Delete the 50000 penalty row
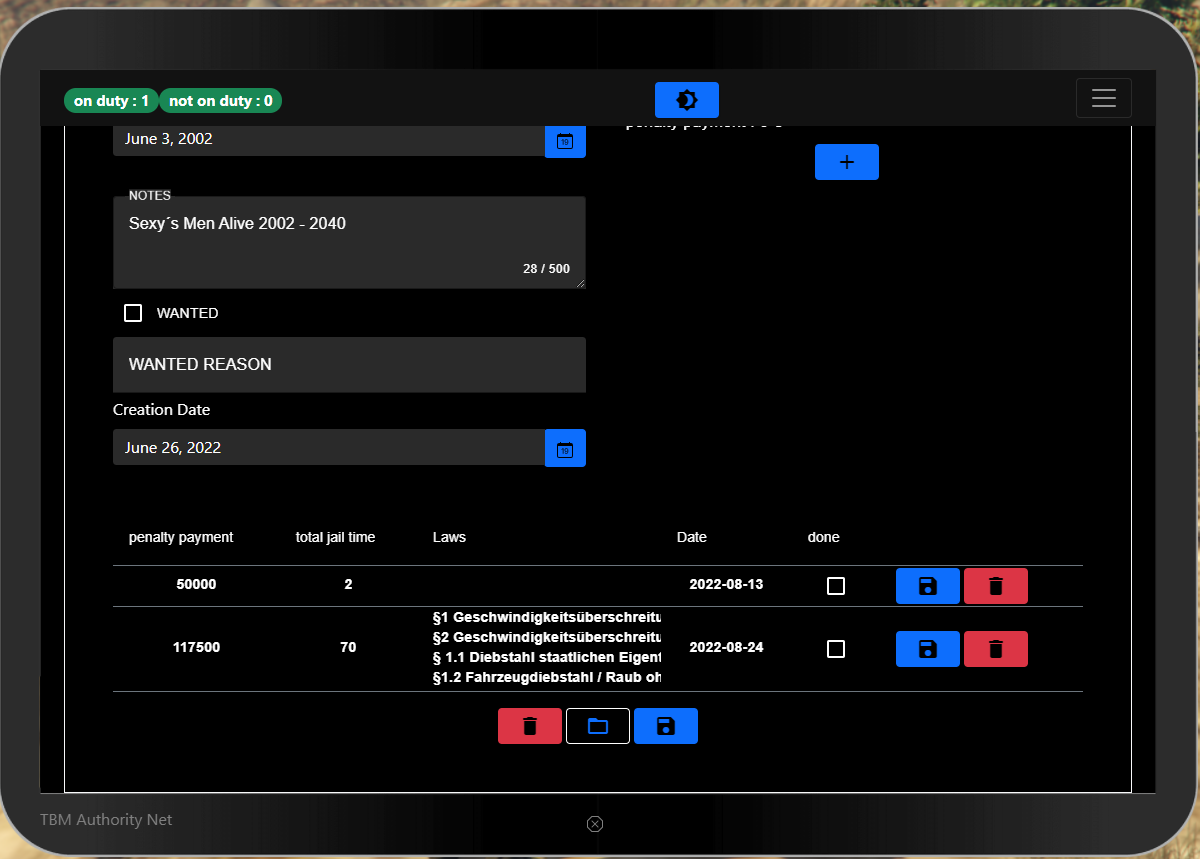The width and height of the screenshot is (1200, 859). [x=996, y=586]
